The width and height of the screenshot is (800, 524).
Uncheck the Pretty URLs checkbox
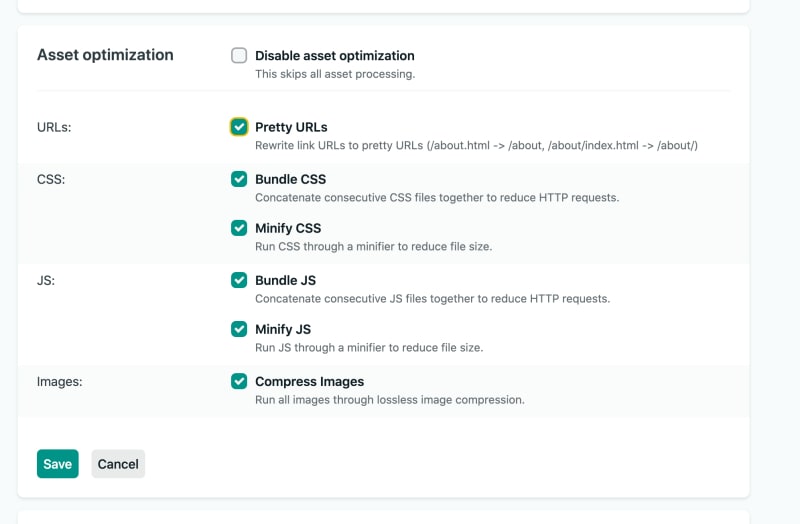pos(239,127)
